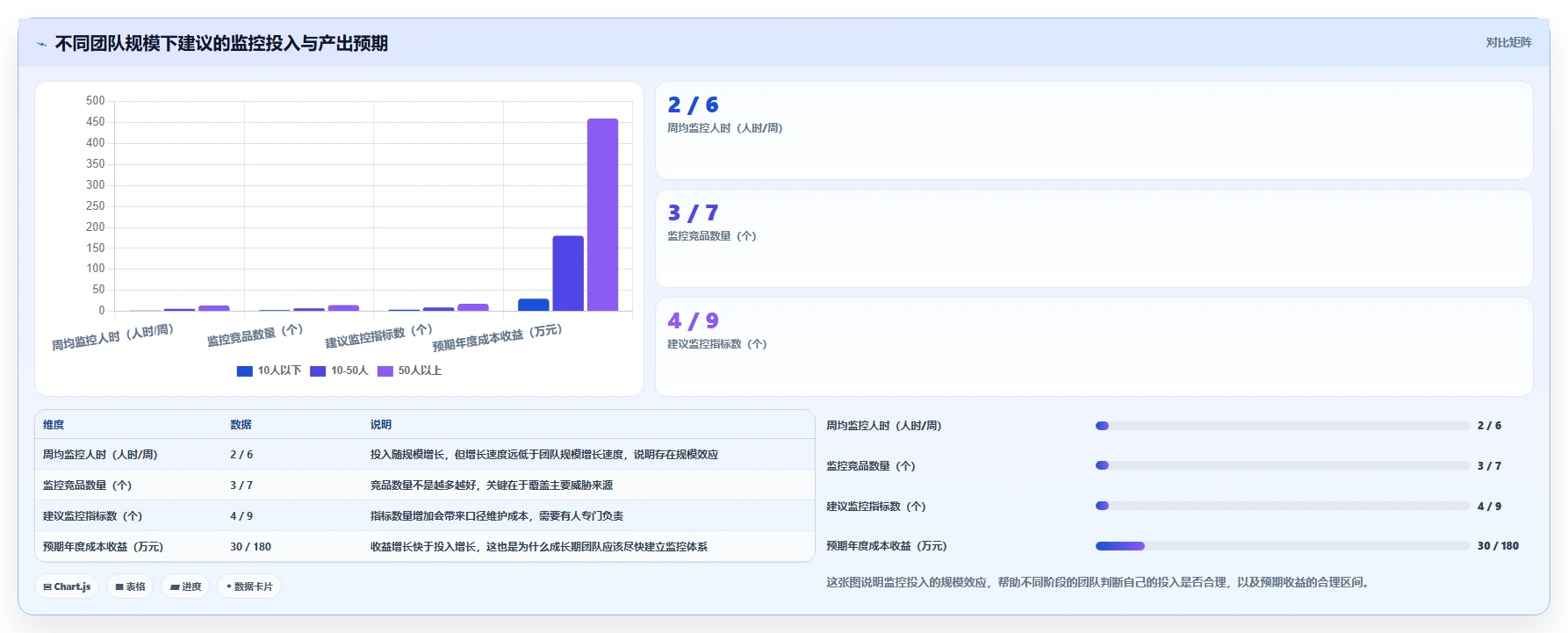1568x633 pixels.
Task: Click the 说明 table column header
Action: 381,425
